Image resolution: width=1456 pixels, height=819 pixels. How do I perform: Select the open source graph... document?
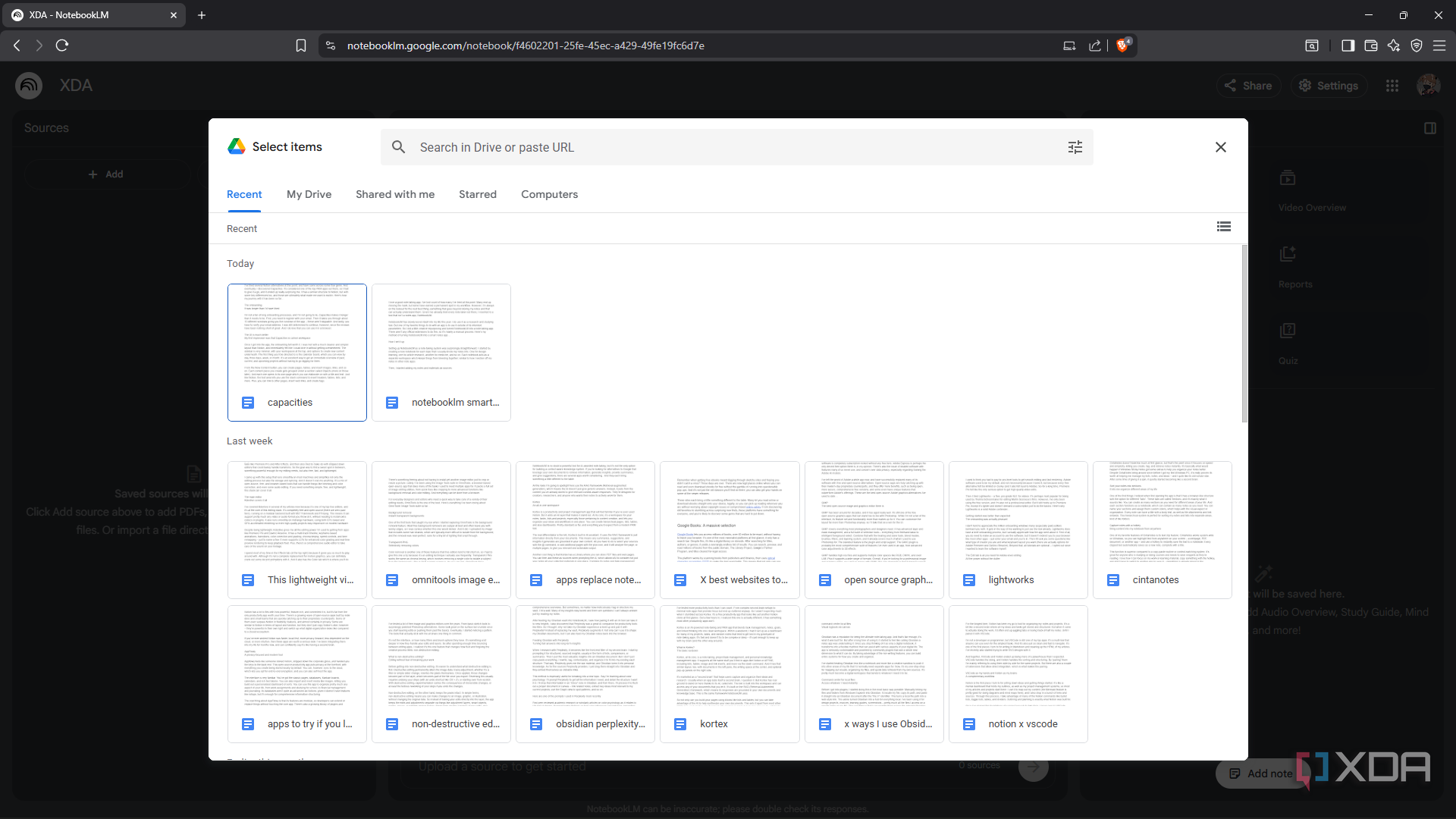[x=874, y=530]
